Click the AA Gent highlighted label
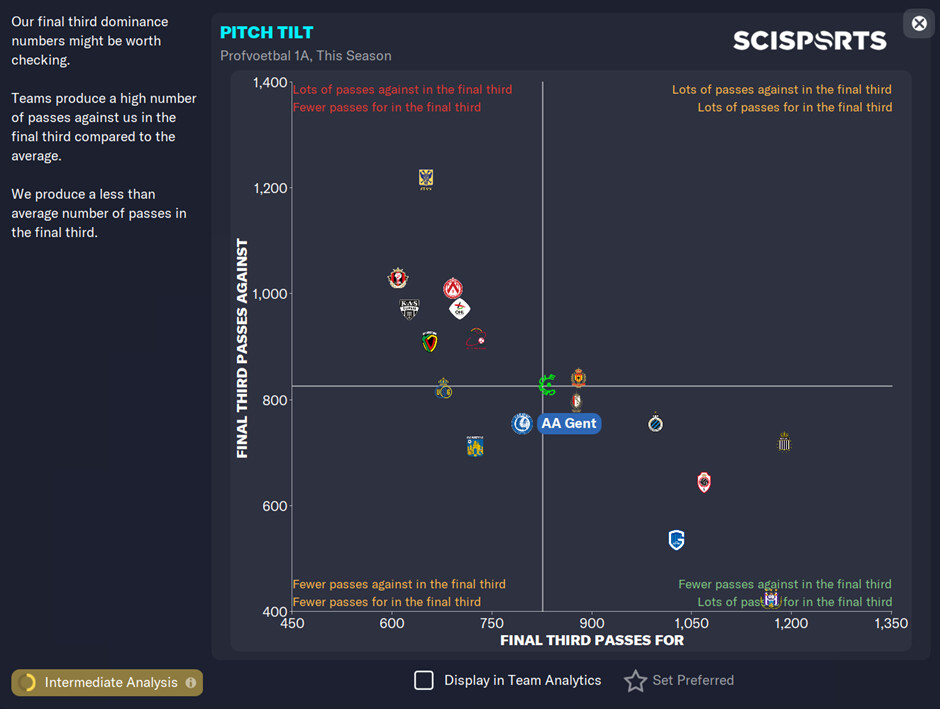 pos(569,423)
